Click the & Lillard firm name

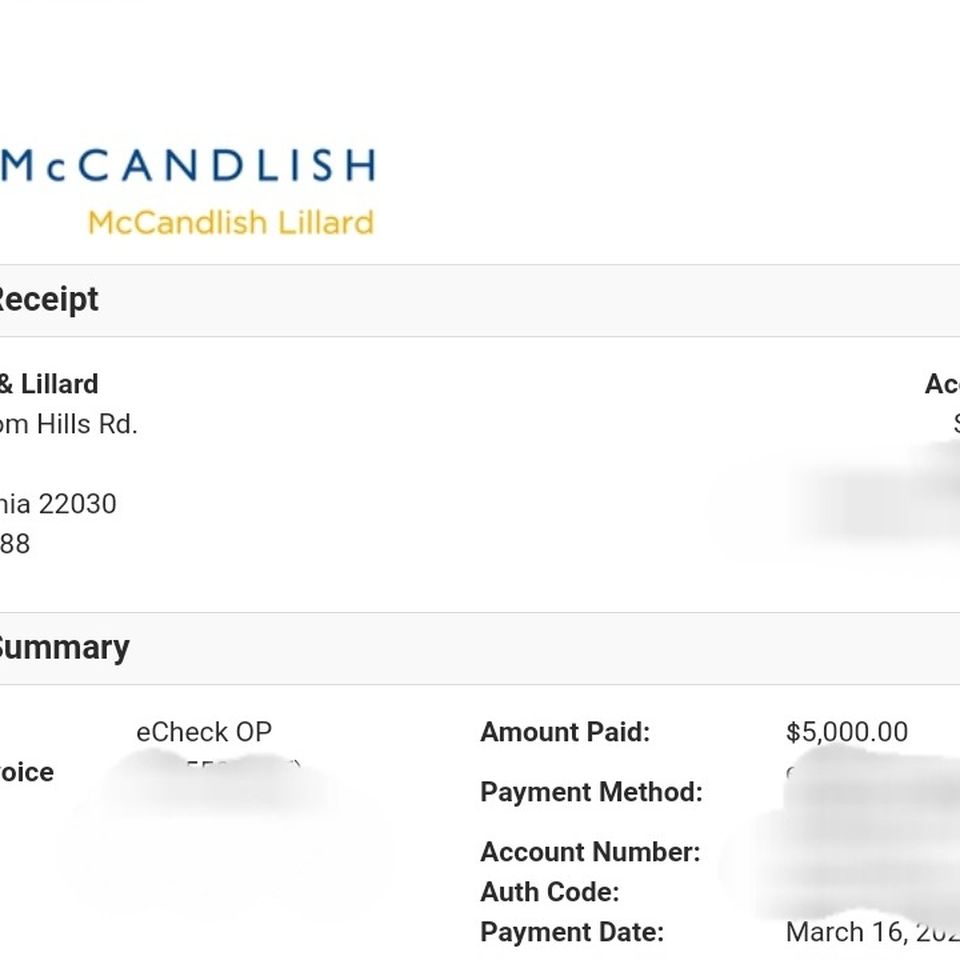click(49, 384)
